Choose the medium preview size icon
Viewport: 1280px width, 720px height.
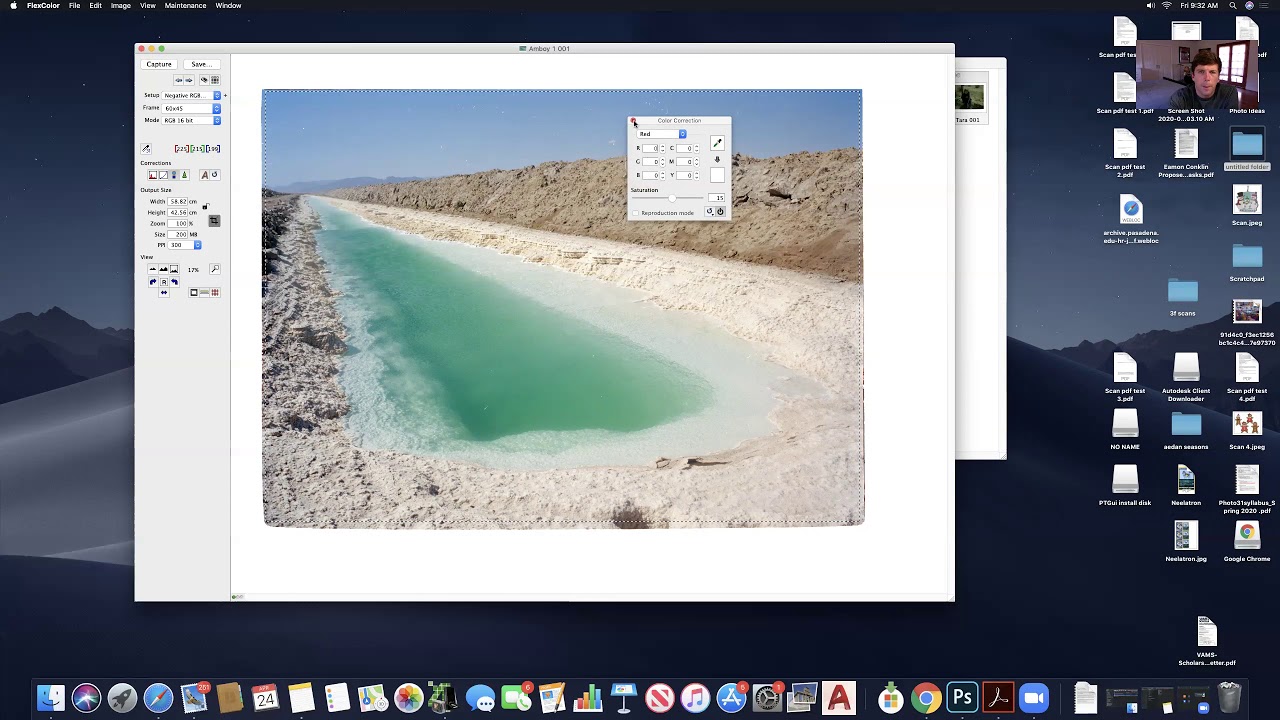(163, 269)
